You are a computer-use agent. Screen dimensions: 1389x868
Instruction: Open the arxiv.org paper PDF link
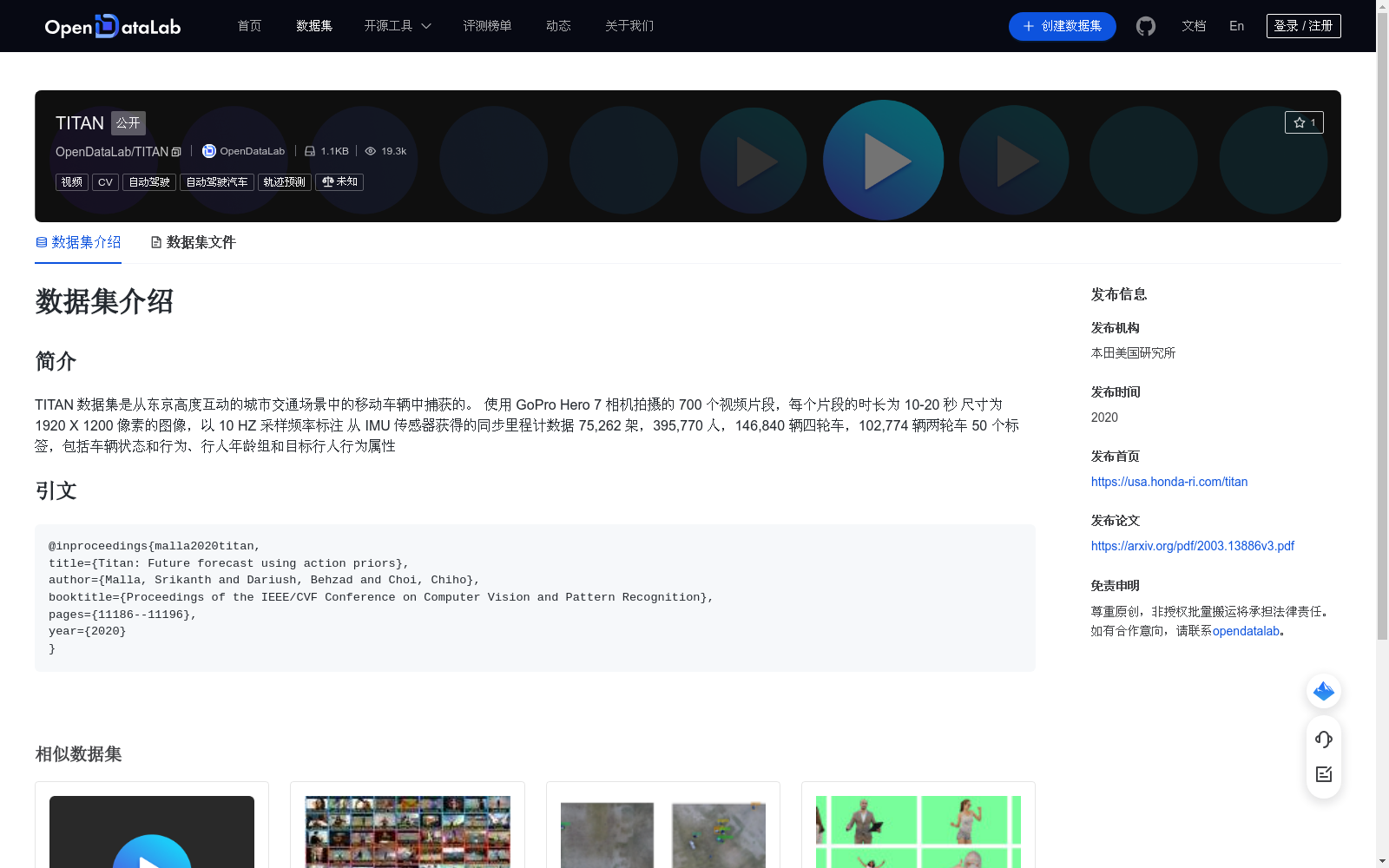[1193, 546]
